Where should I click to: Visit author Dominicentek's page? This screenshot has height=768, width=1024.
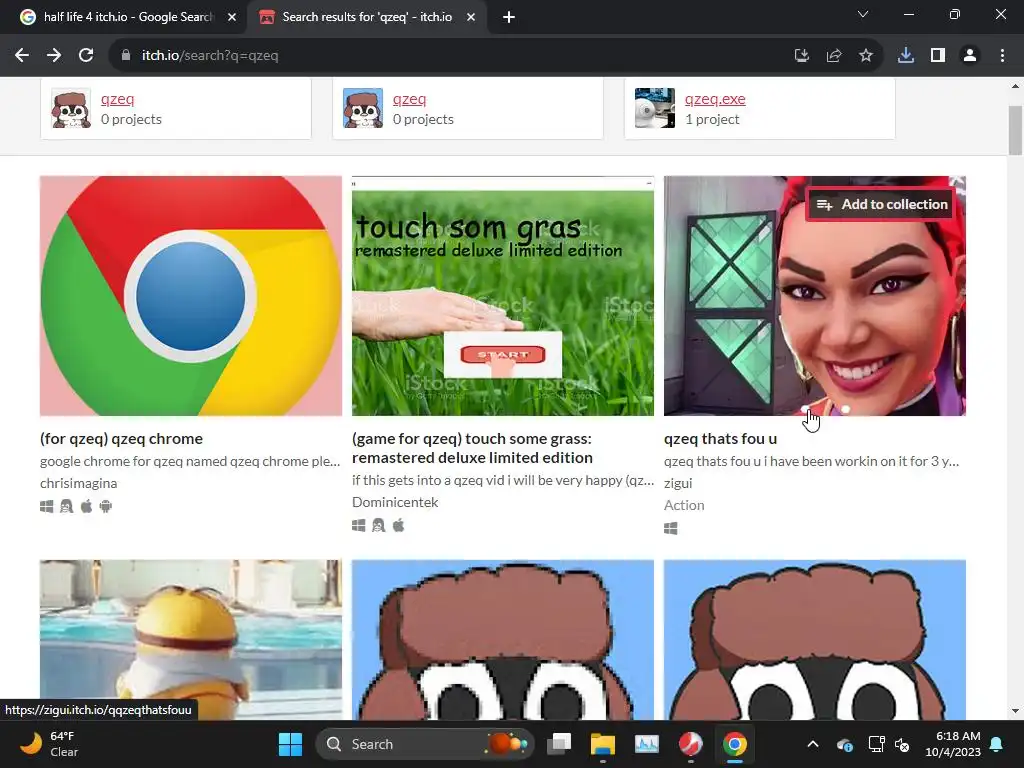[x=395, y=502]
